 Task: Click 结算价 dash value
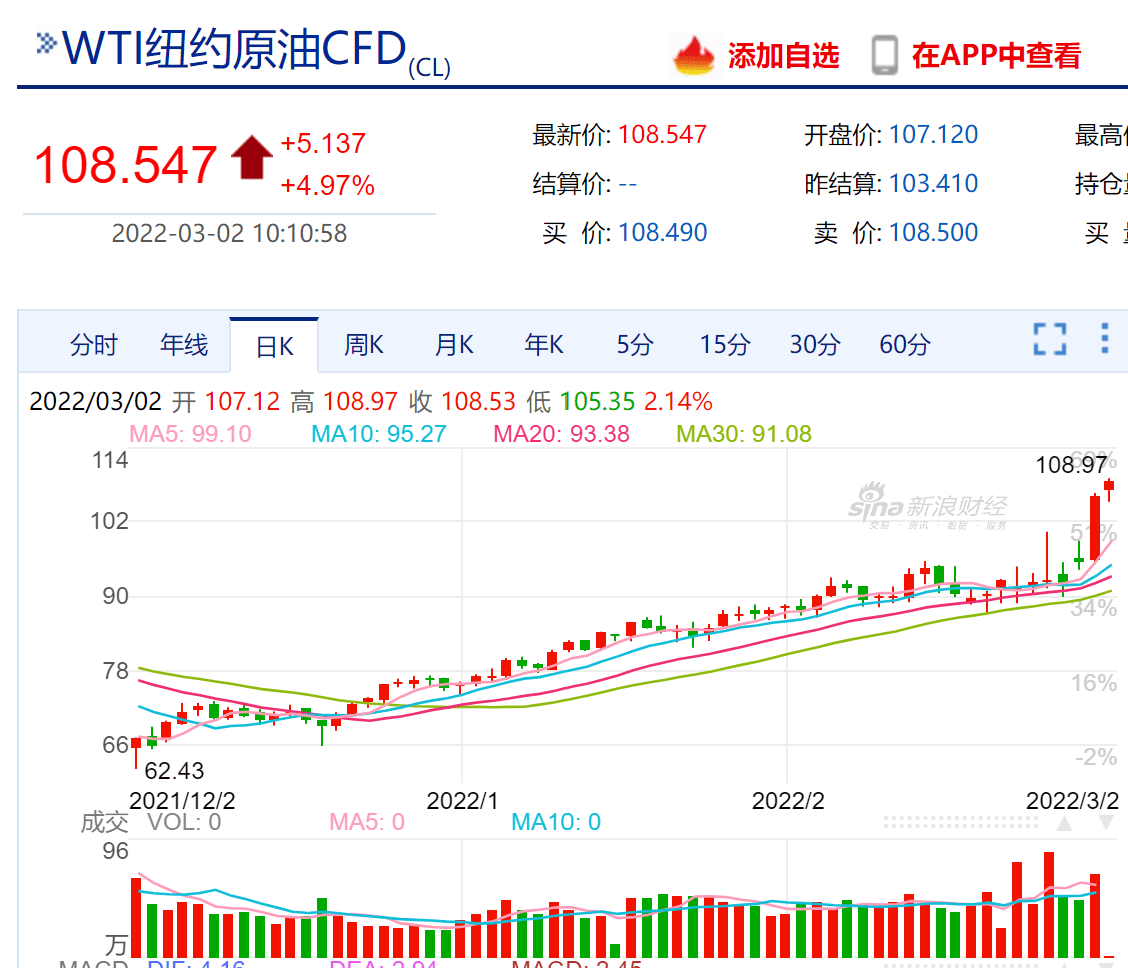627,184
